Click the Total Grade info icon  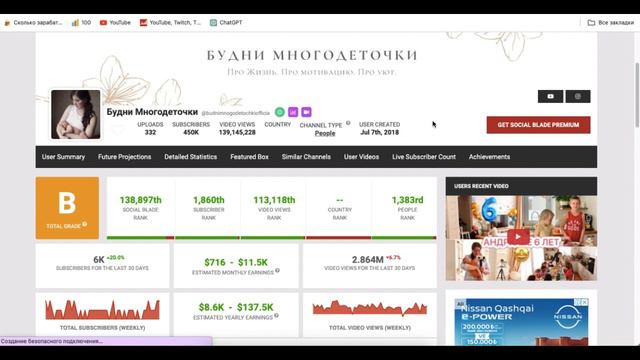84,224
